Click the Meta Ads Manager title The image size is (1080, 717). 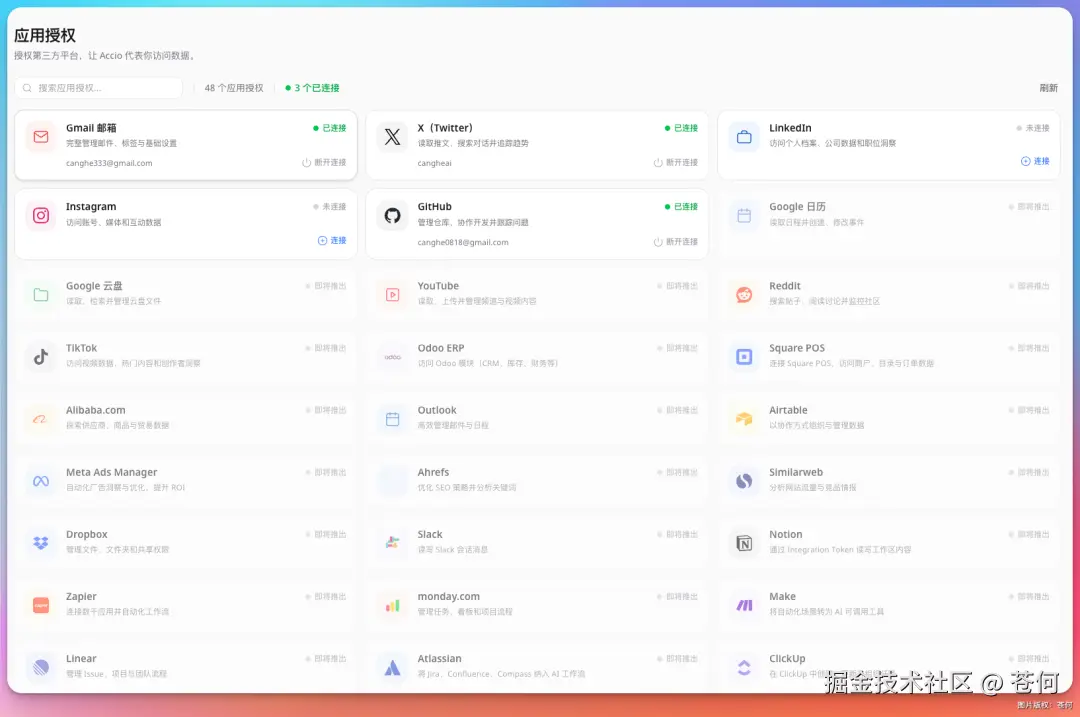tap(112, 472)
